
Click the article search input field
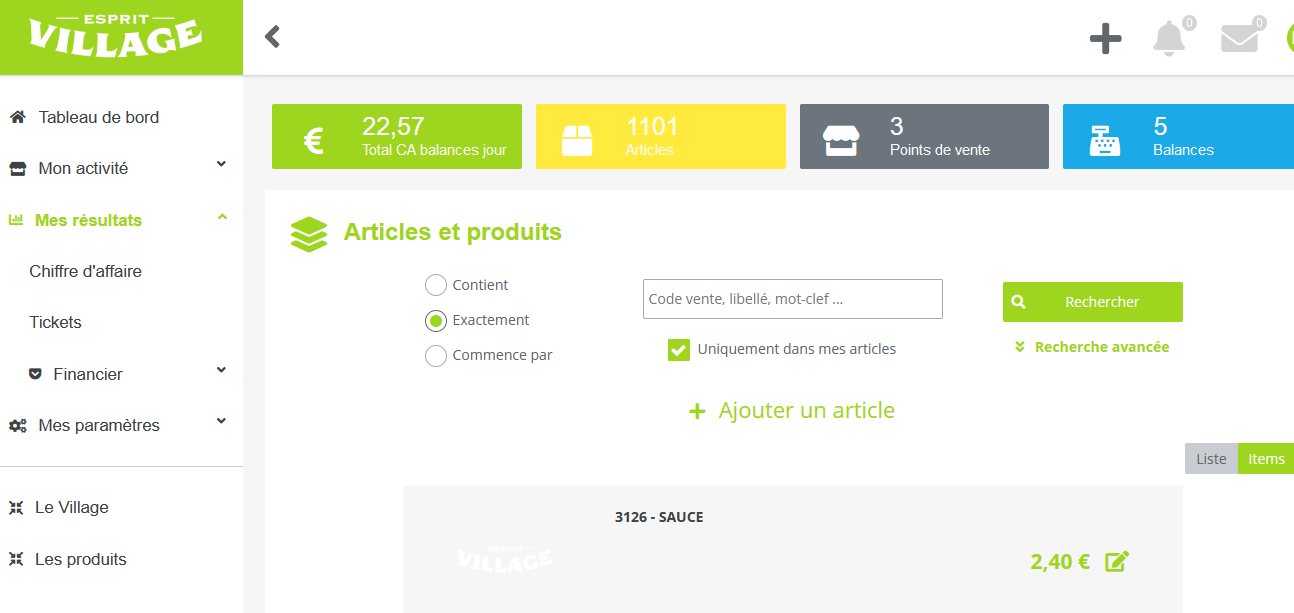(792, 299)
